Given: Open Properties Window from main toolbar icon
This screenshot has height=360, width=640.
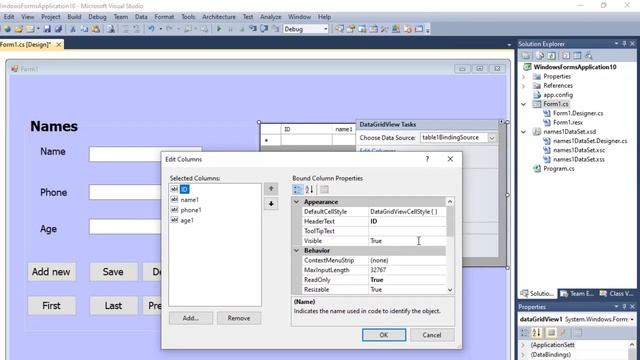Looking at the screenshot, I should [351, 29].
